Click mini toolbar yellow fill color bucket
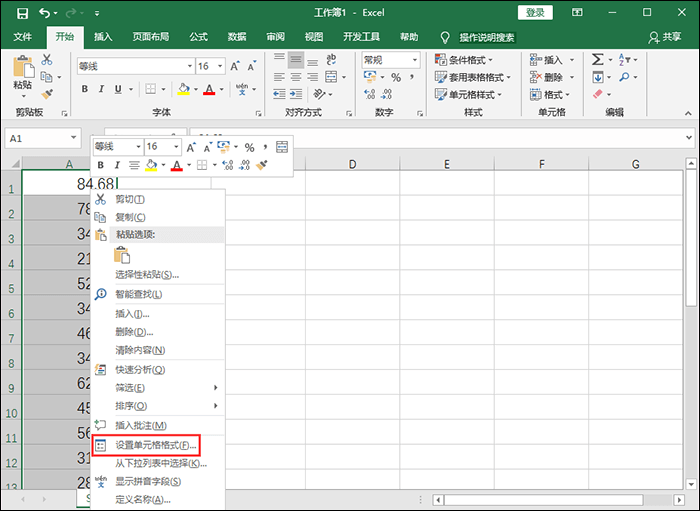700x511 pixels. (x=151, y=165)
